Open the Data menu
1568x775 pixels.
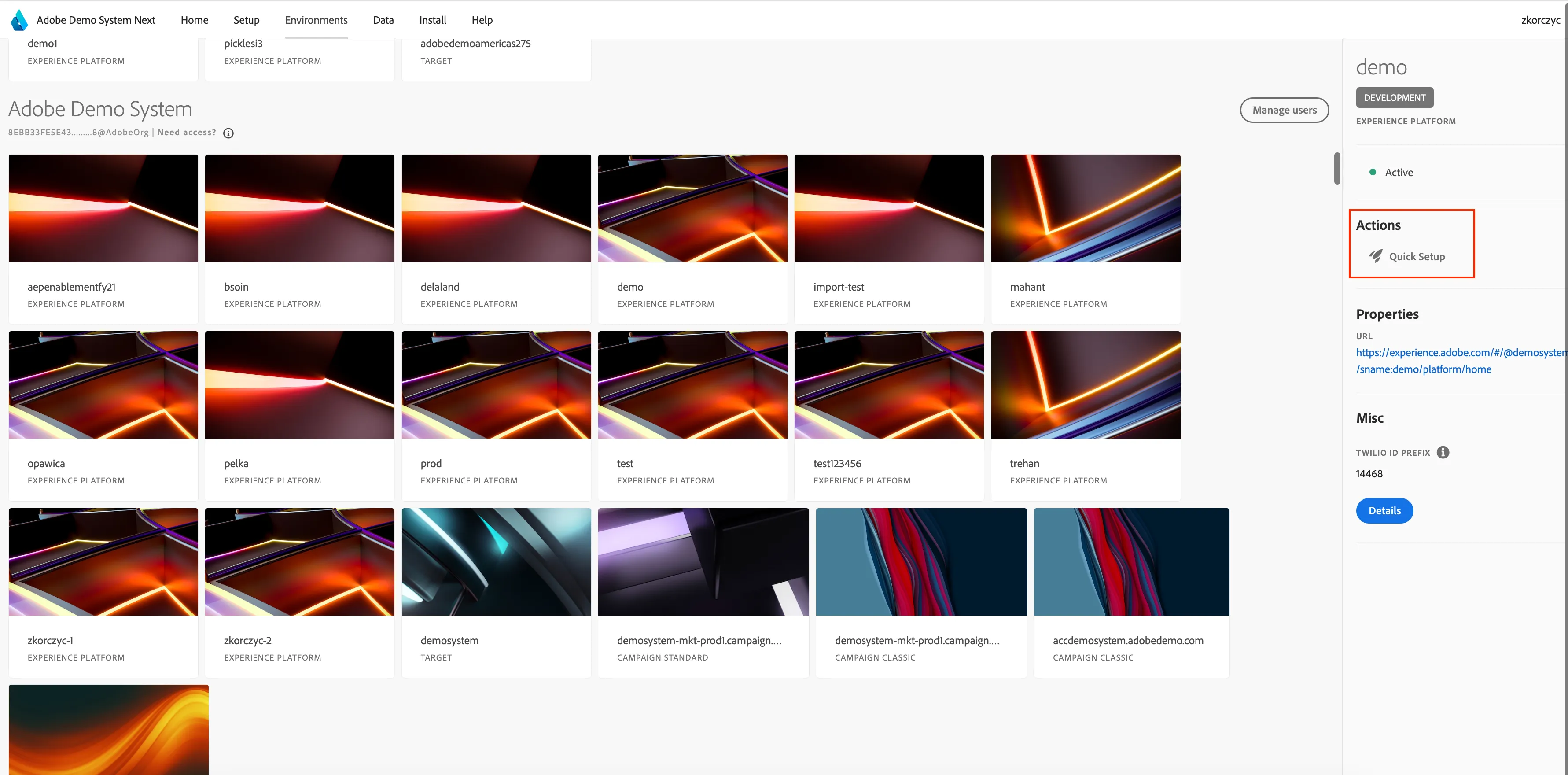[x=383, y=20]
